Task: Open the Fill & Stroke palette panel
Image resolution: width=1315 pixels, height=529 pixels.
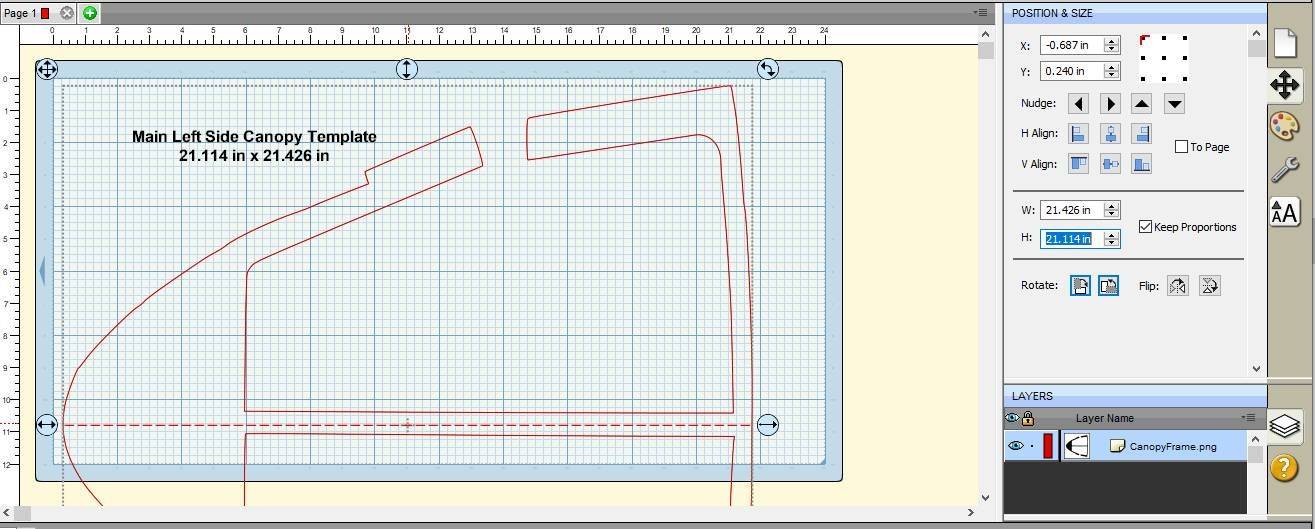Action: [x=1284, y=127]
